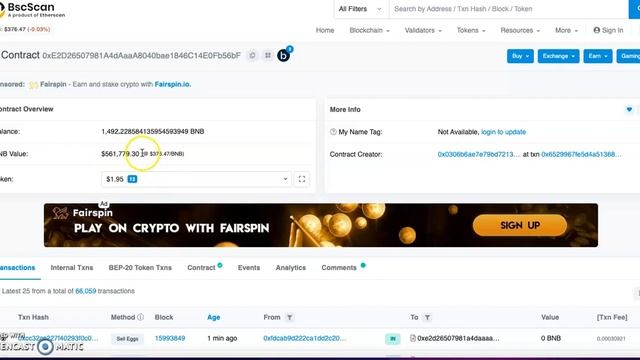Switch to the Internal Txns tab
The height and width of the screenshot is (360, 640).
click(72, 268)
